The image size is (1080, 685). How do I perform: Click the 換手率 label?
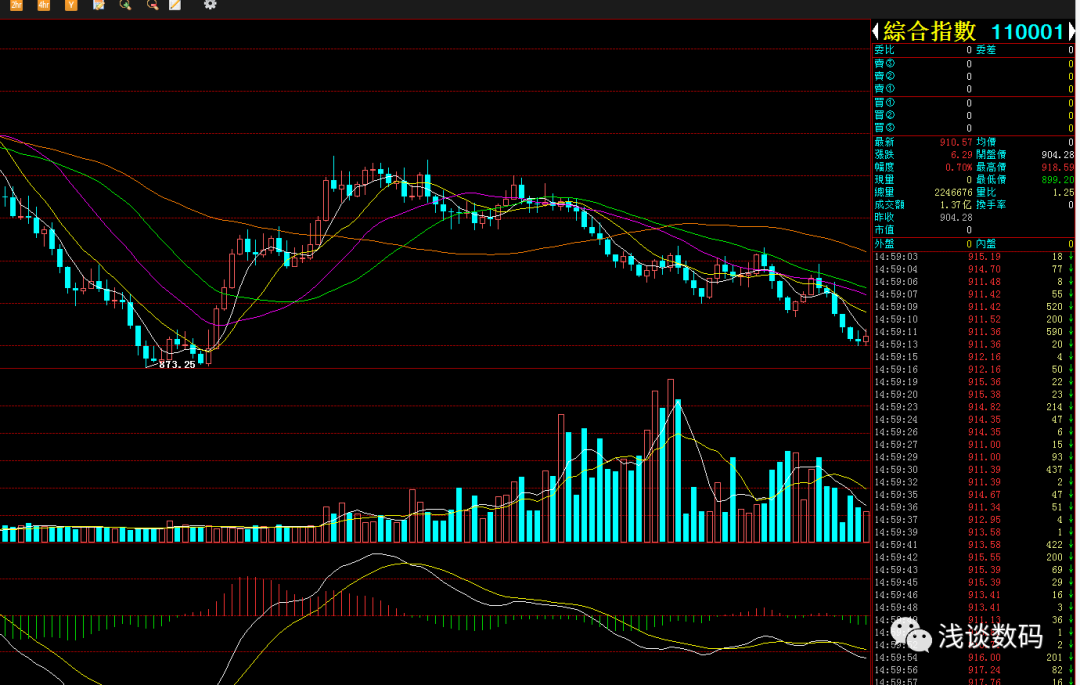991,204
